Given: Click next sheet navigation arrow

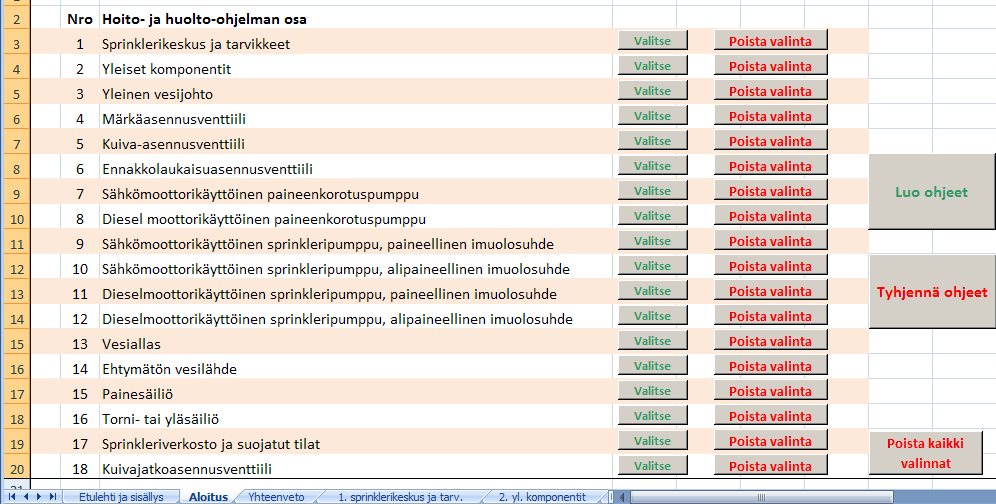Looking at the screenshot, I should click(39, 497).
